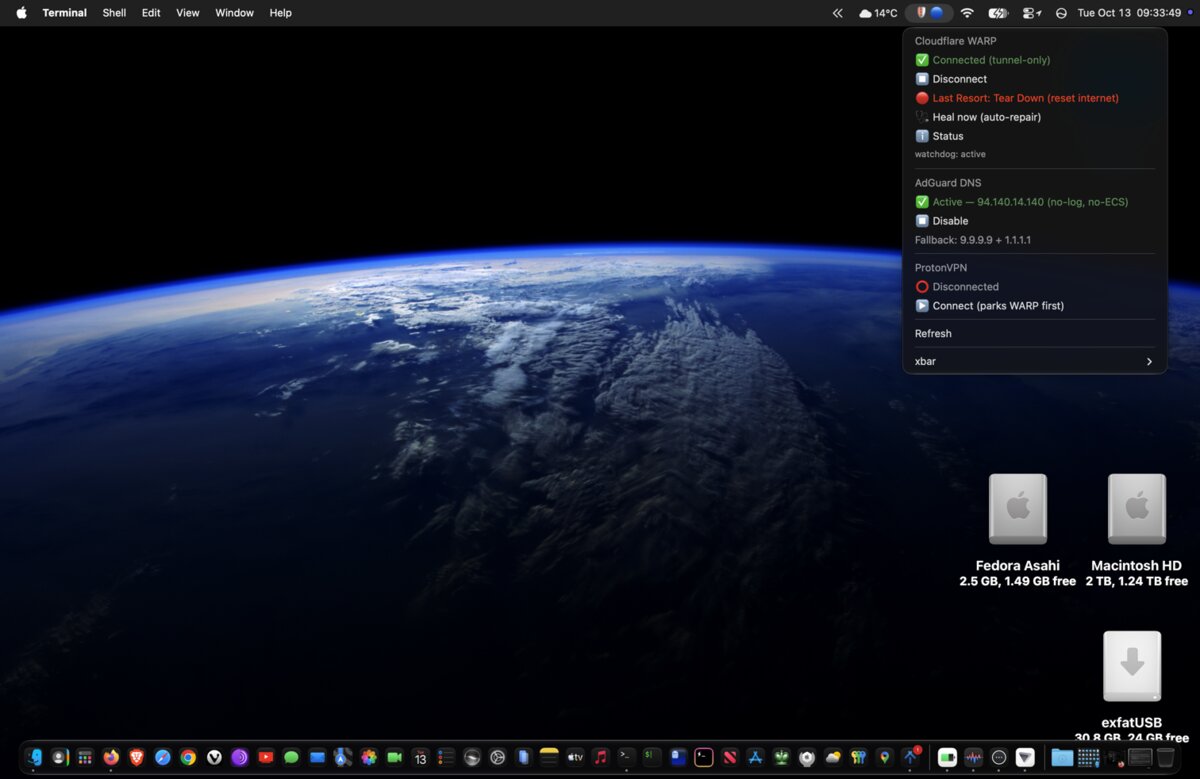
Task: Open Music from the Dock
Action: (600, 757)
